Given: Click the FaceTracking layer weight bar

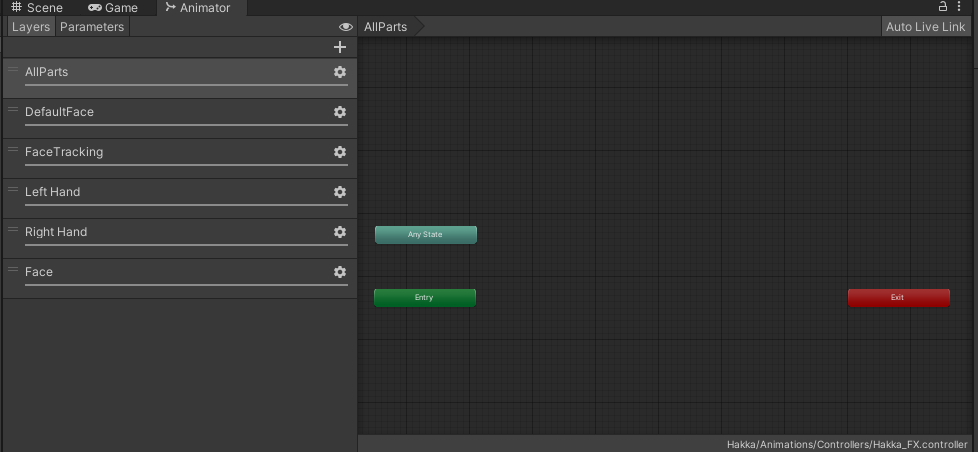Looking at the screenshot, I should pyautogui.click(x=186, y=165).
